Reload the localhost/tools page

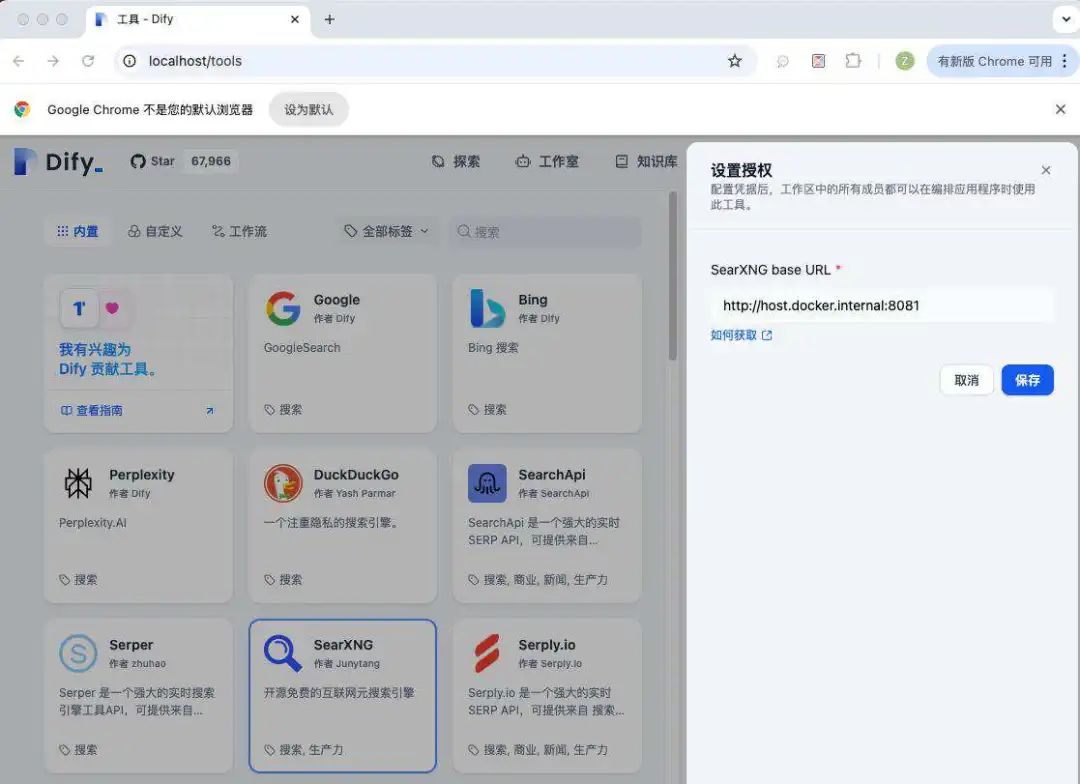[88, 61]
